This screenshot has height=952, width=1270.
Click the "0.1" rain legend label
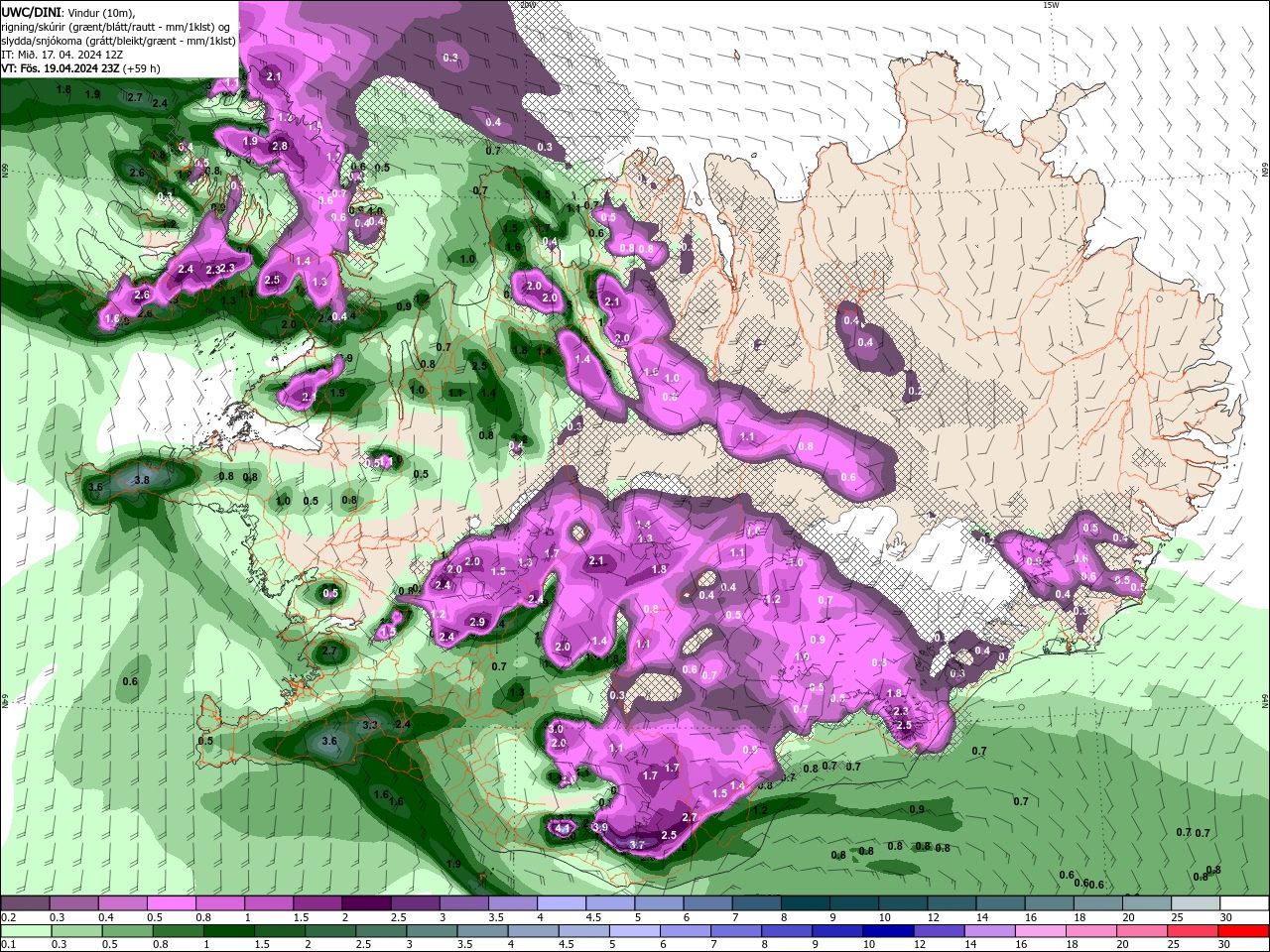click(8, 944)
